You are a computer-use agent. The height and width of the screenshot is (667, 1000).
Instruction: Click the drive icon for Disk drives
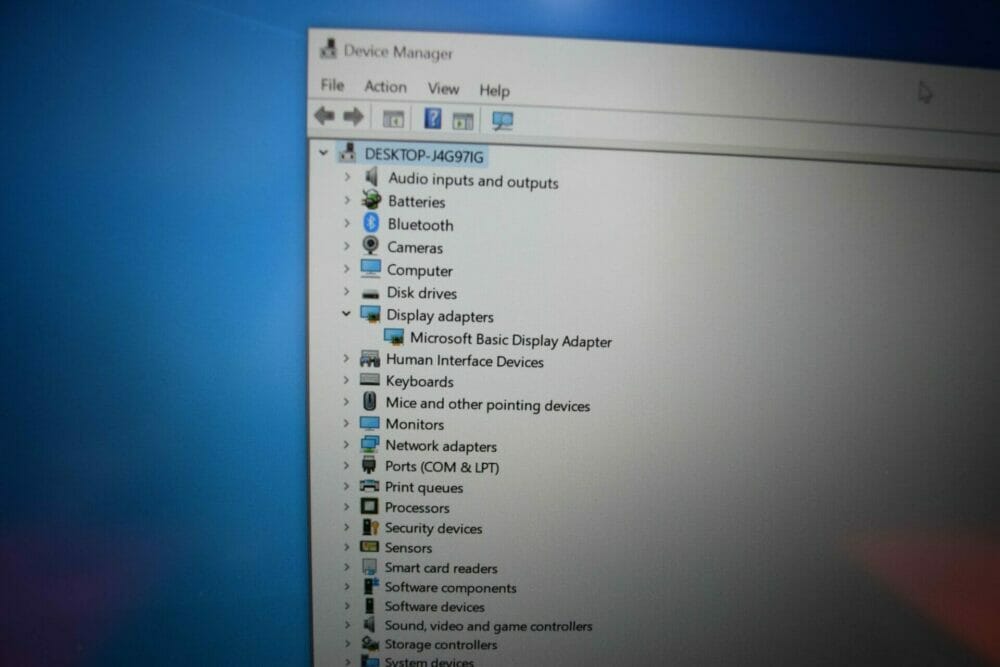coord(370,294)
